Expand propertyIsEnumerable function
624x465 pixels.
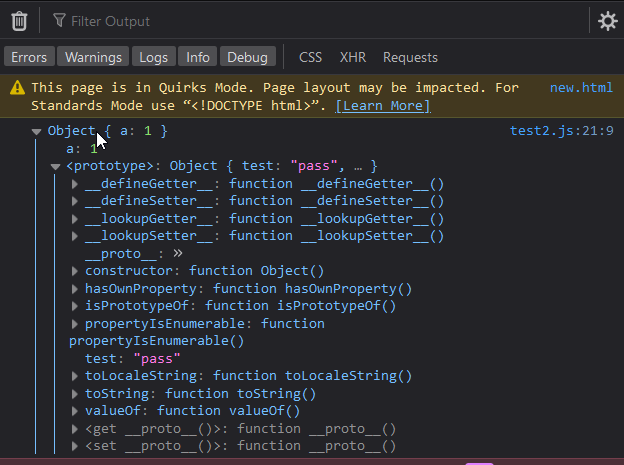pyautogui.click(x=74, y=324)
